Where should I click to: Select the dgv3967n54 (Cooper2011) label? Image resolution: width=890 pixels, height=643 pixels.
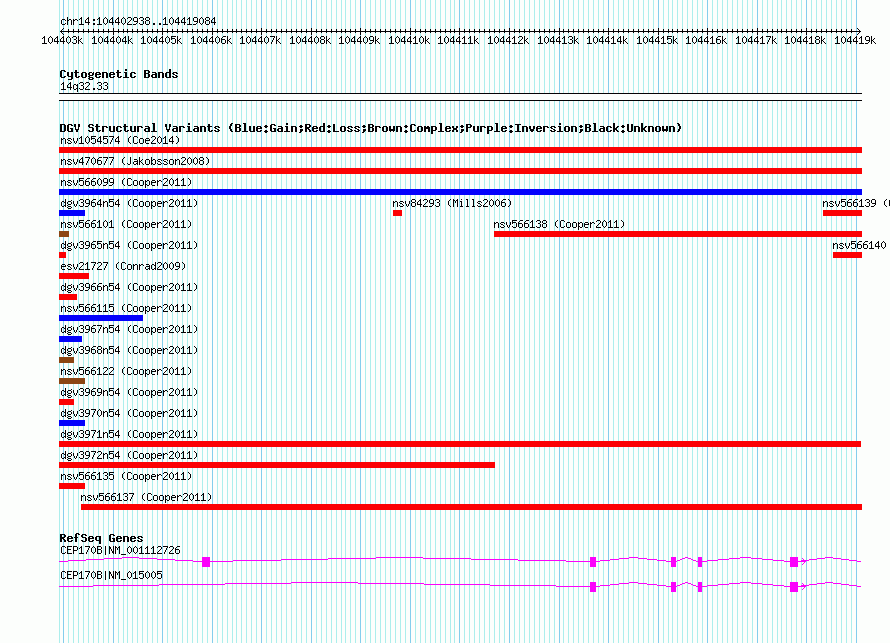coord(129,329)
